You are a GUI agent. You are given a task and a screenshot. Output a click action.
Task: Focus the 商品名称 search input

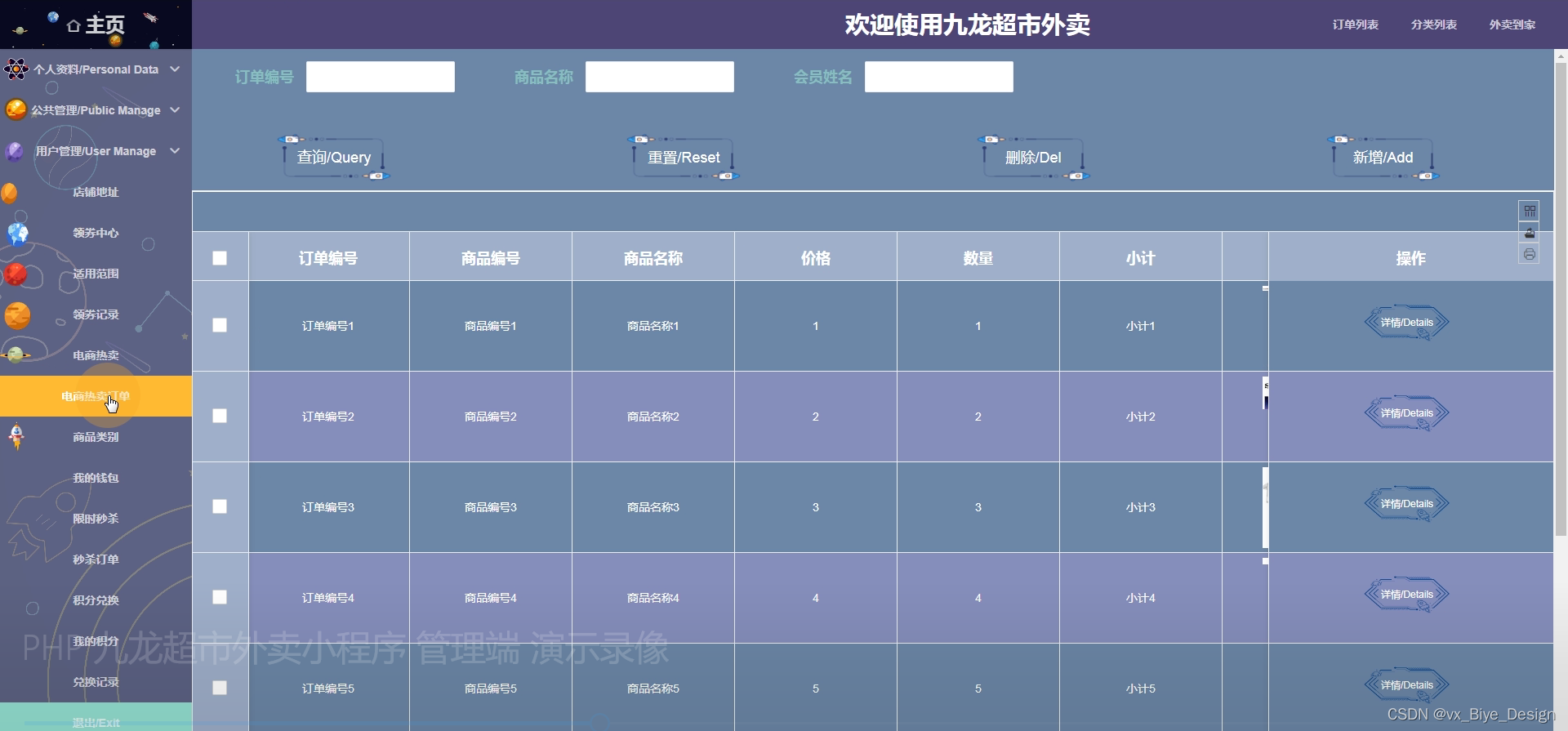(660, 77)
